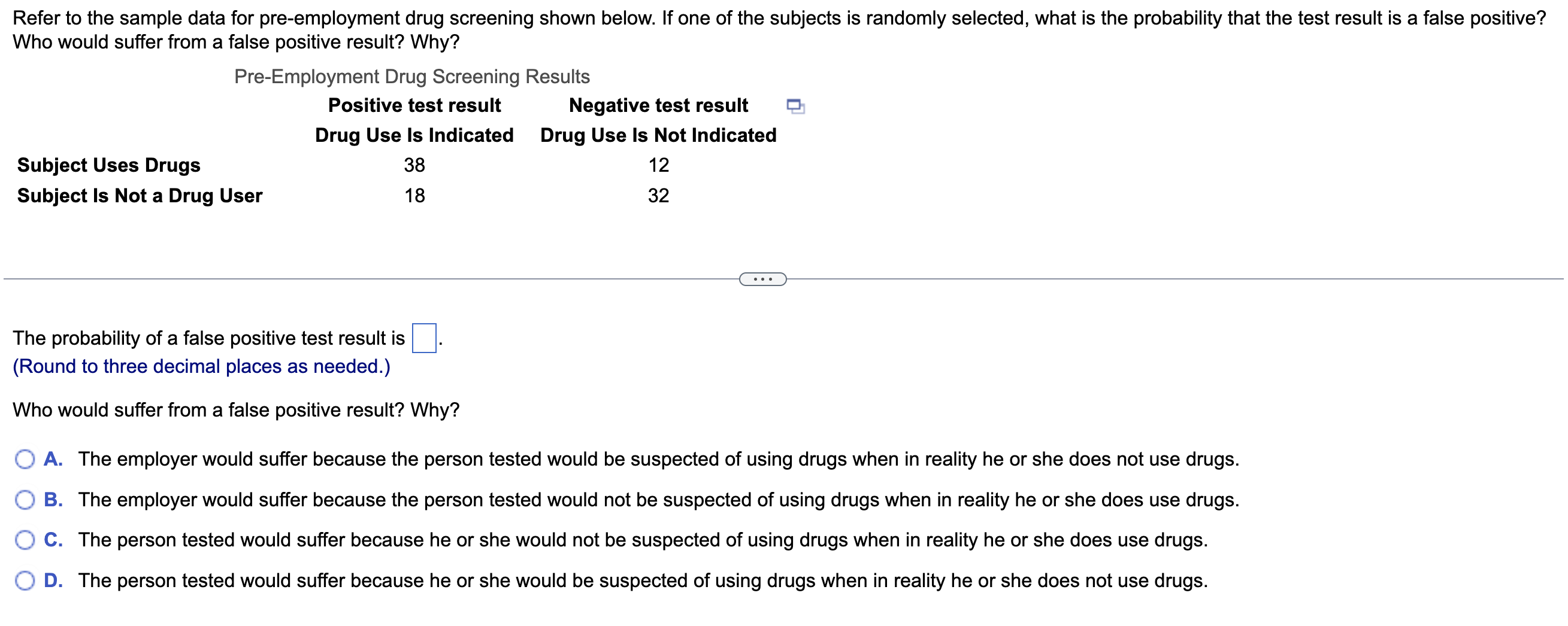
Task: Select the value 12 in the table
Action: pyautogui.click(x=659, y=164)
